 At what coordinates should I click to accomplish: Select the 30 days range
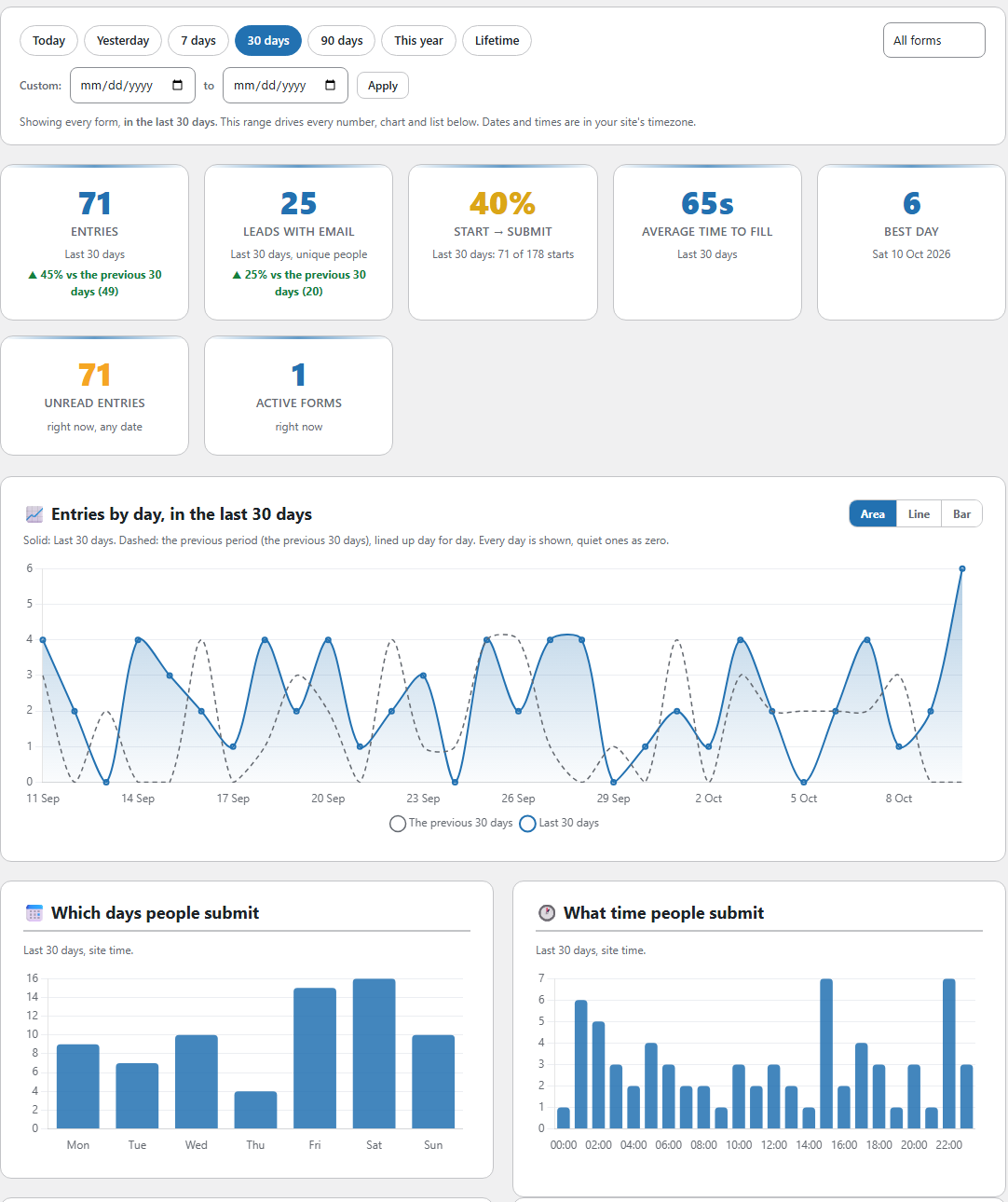[x=268, y=41]
